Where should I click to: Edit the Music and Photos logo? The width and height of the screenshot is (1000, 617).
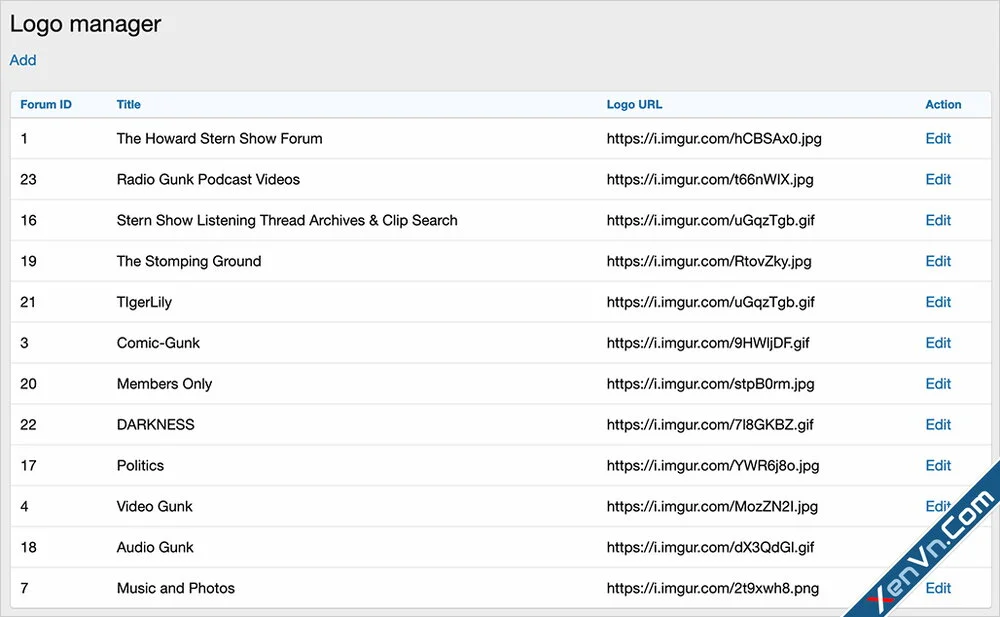pyautogui.click(x=937, y=588)
